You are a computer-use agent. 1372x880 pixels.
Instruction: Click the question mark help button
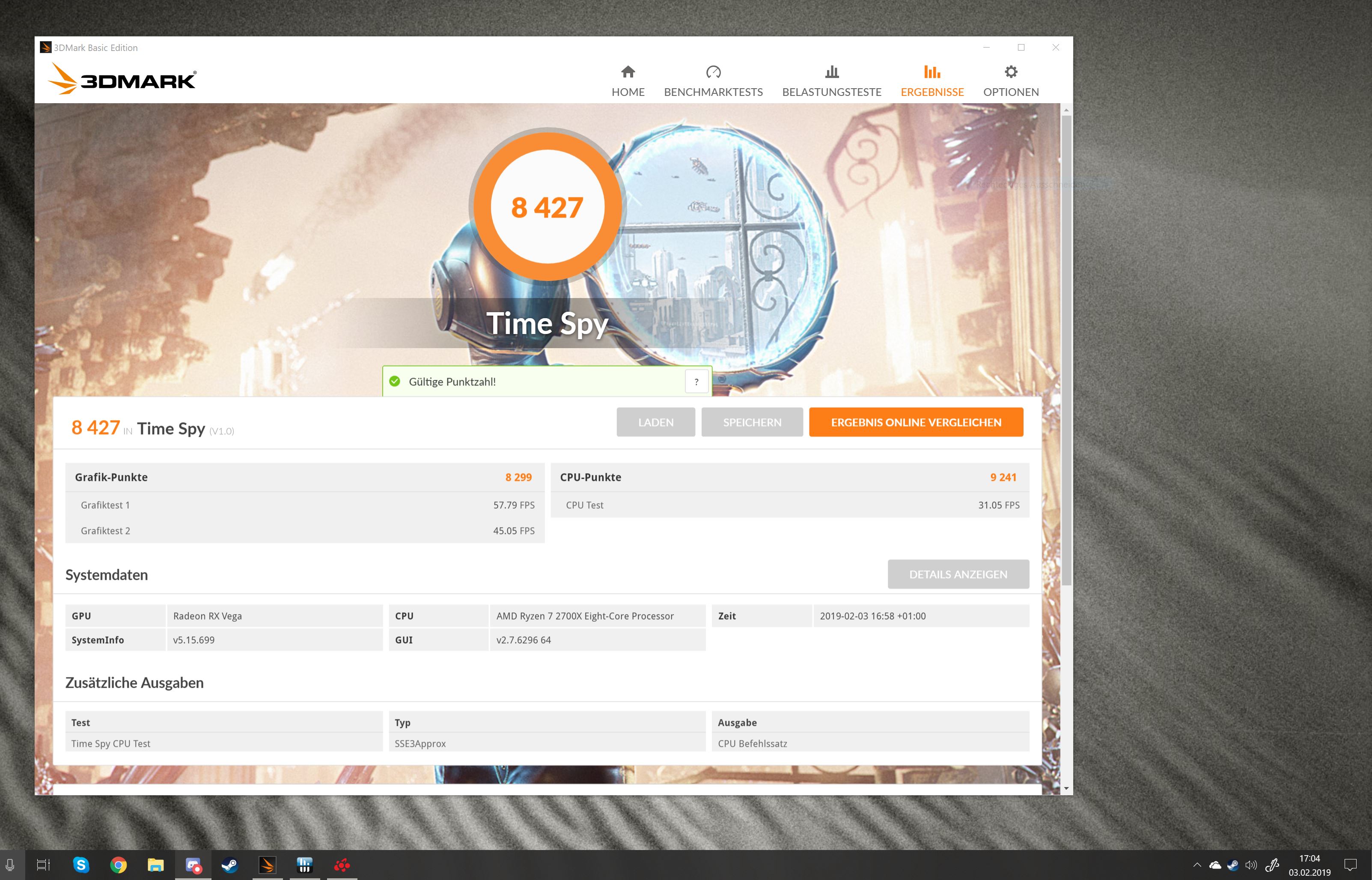696,381
